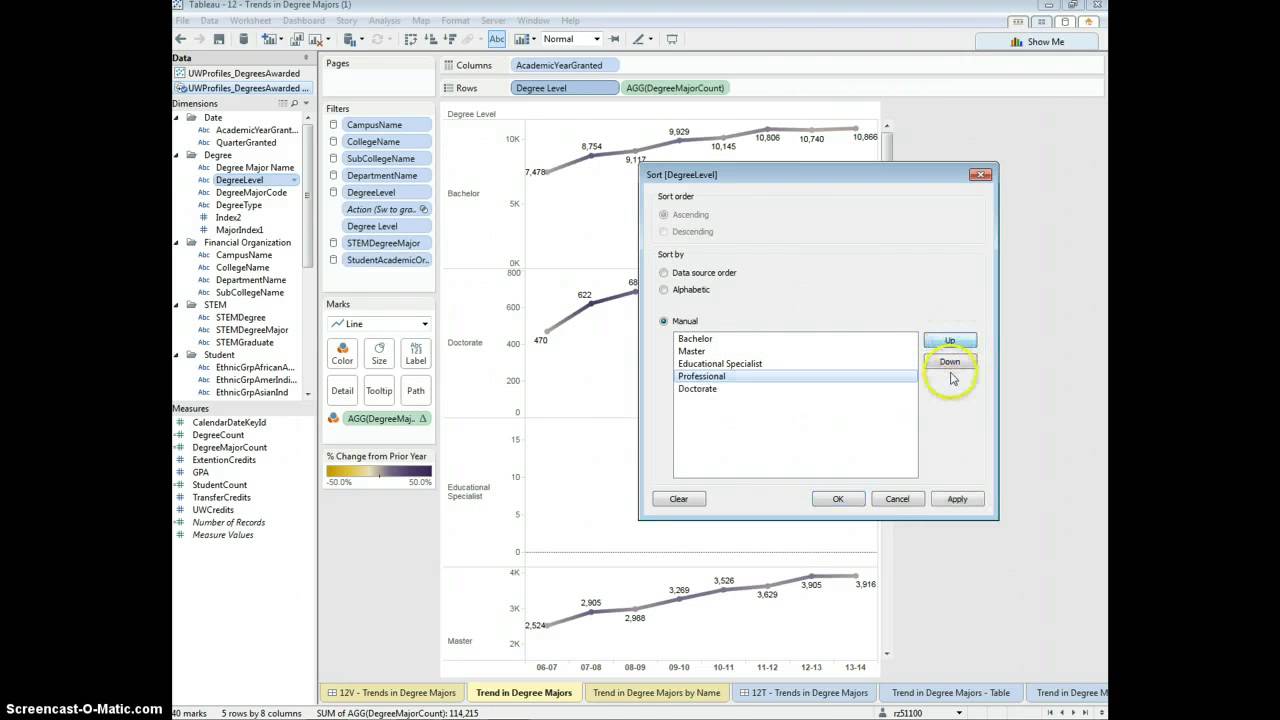Open DegreeLevel field dropdown arrow
The image size is (1280, 720).
pos(294,180)
